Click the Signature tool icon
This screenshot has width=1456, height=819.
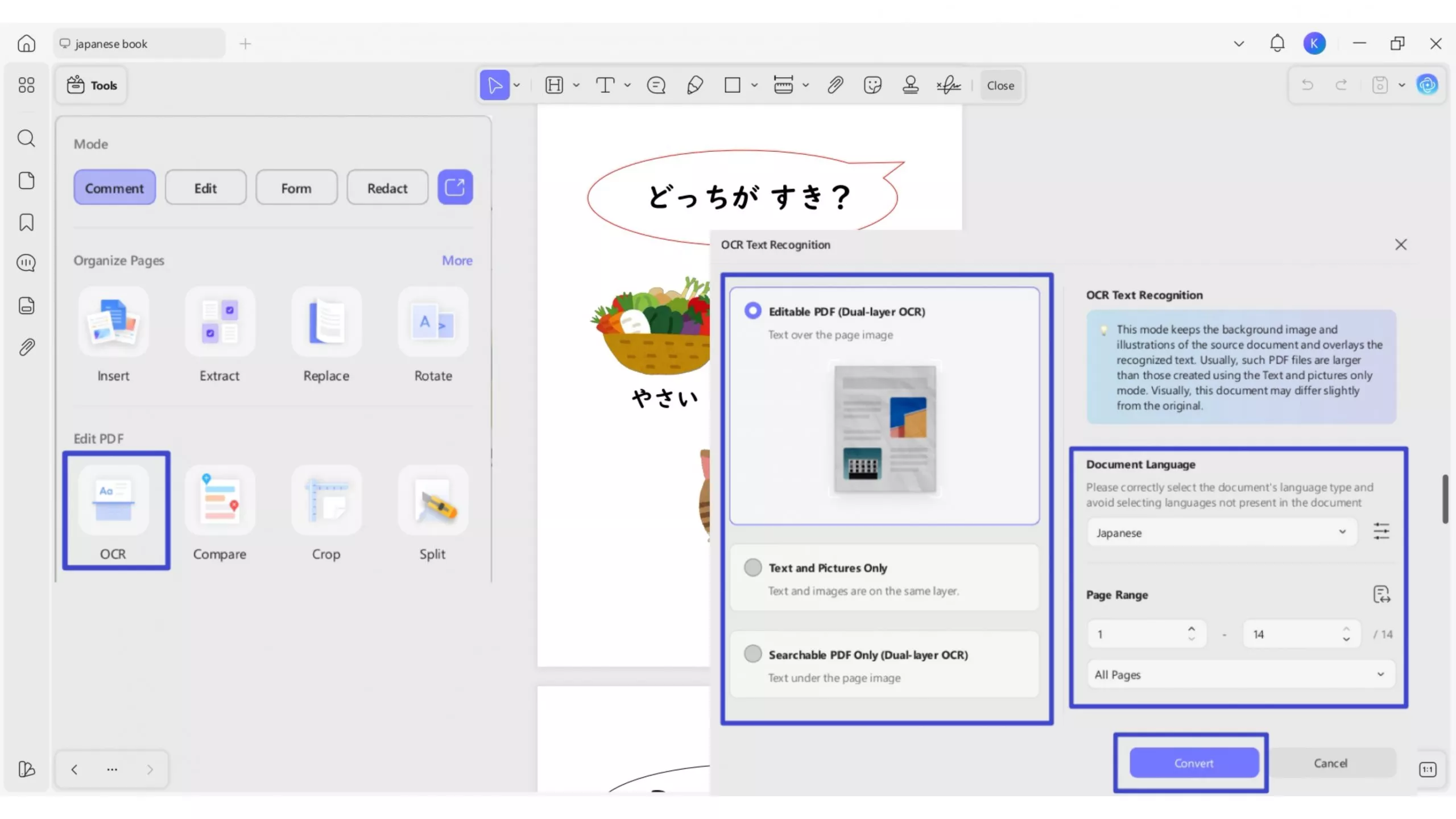coord(948,85)
